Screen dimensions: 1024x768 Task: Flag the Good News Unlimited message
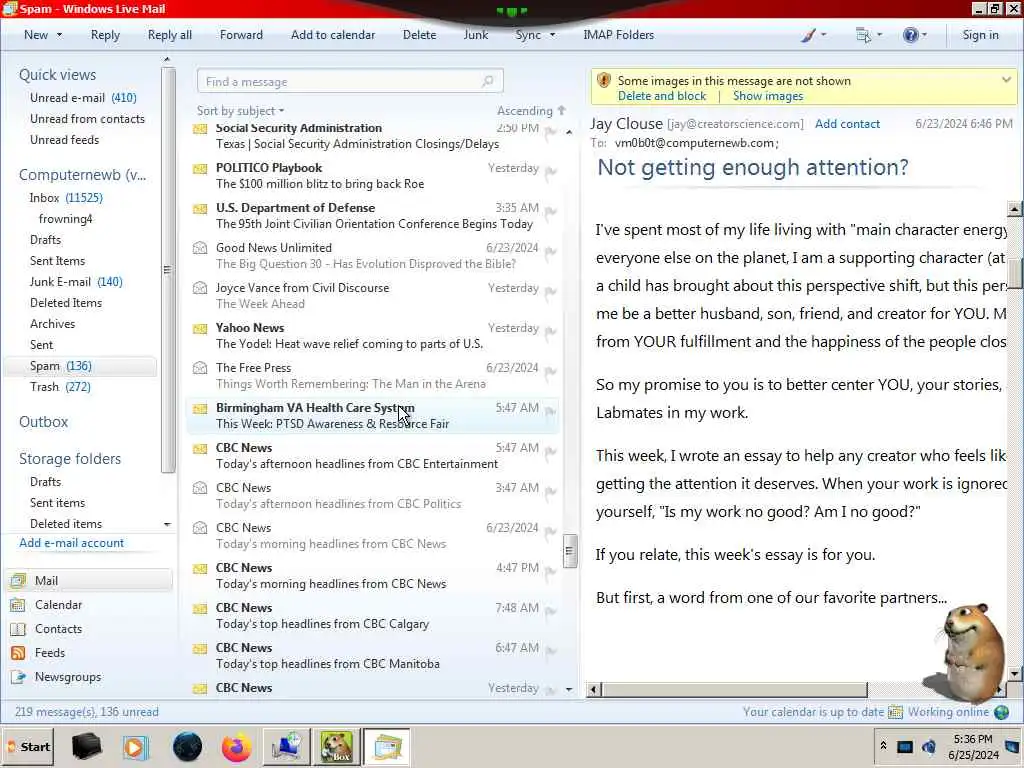(551, 251)
